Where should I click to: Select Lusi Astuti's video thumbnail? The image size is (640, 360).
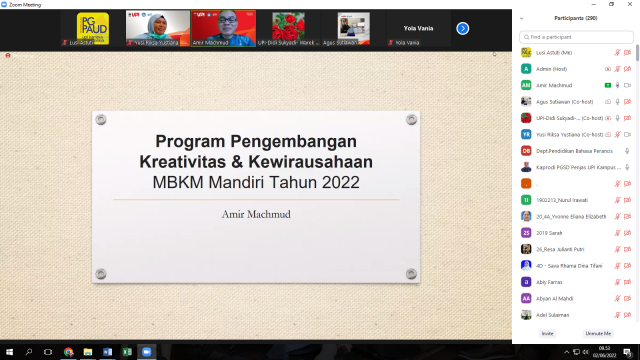point(93,29)
